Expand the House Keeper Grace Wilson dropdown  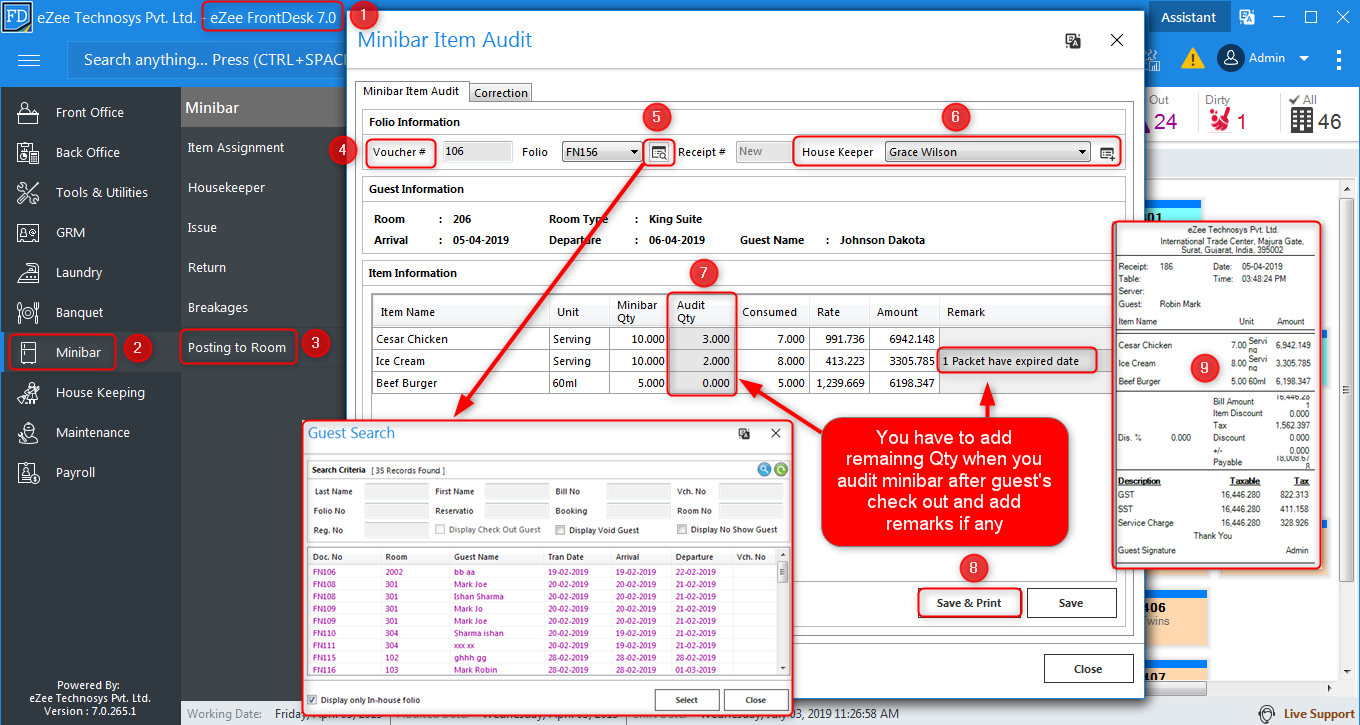tap(1082, 152)
